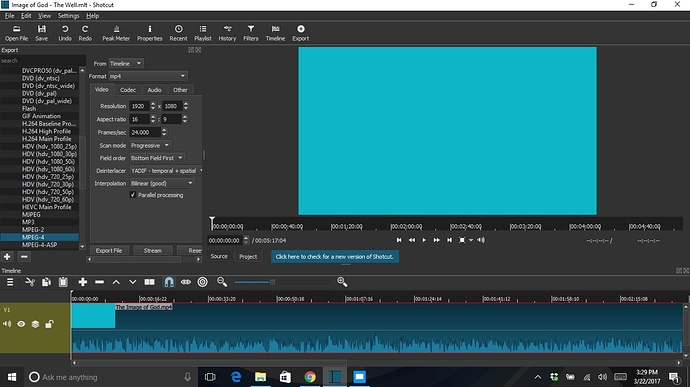Click the Stream button
This screenshot has width=690, height=387.
[x=152, y=251]
